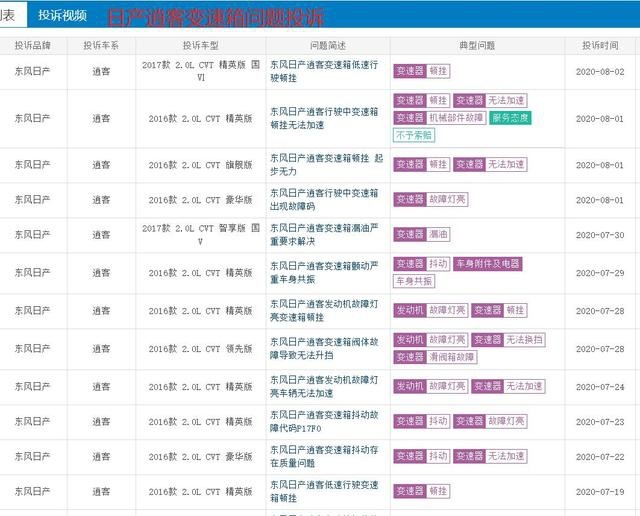Click the 投诉时间 column header
The width and height of the screenshot is (640, 516).
pyautogui.click(x=600, y=45)
